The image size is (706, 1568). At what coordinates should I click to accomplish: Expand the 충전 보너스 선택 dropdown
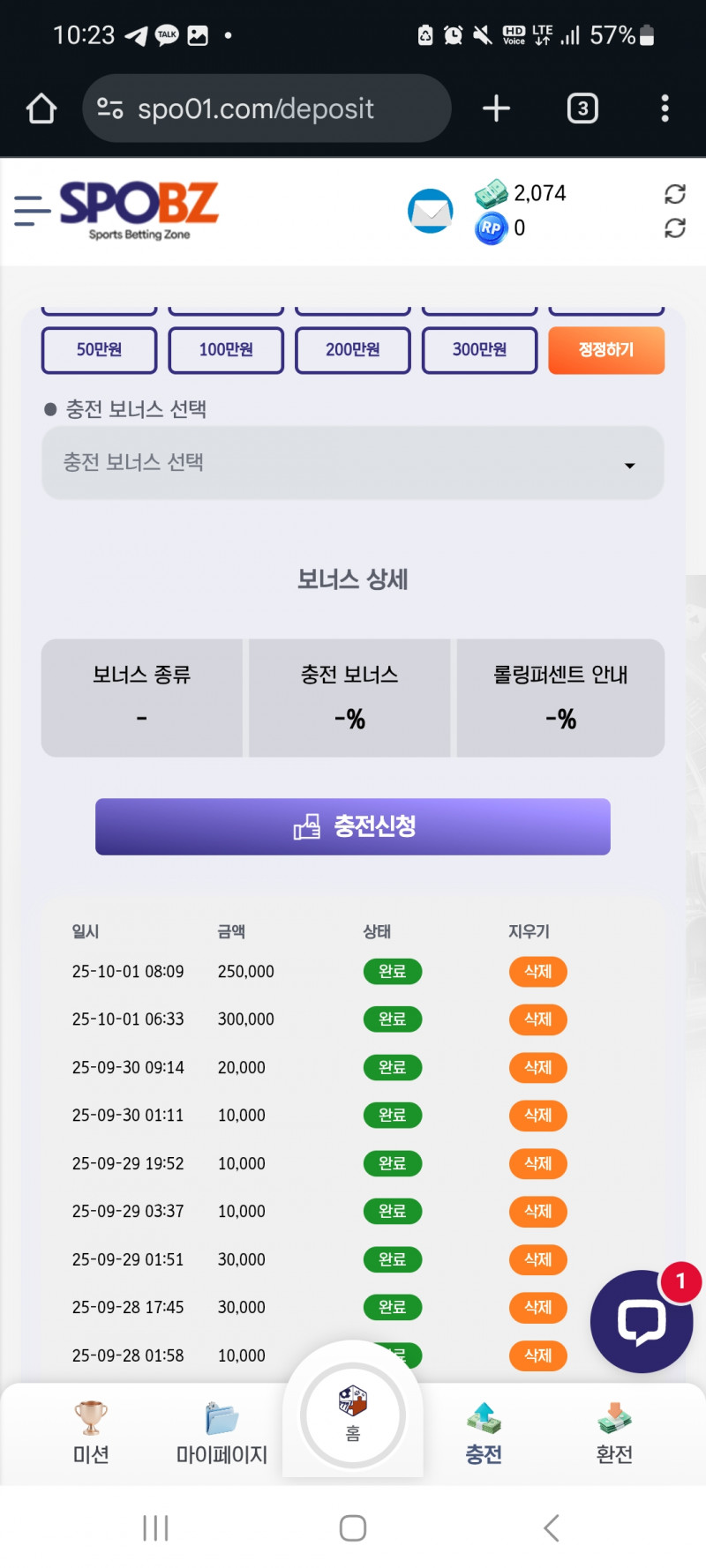(353, 464)
